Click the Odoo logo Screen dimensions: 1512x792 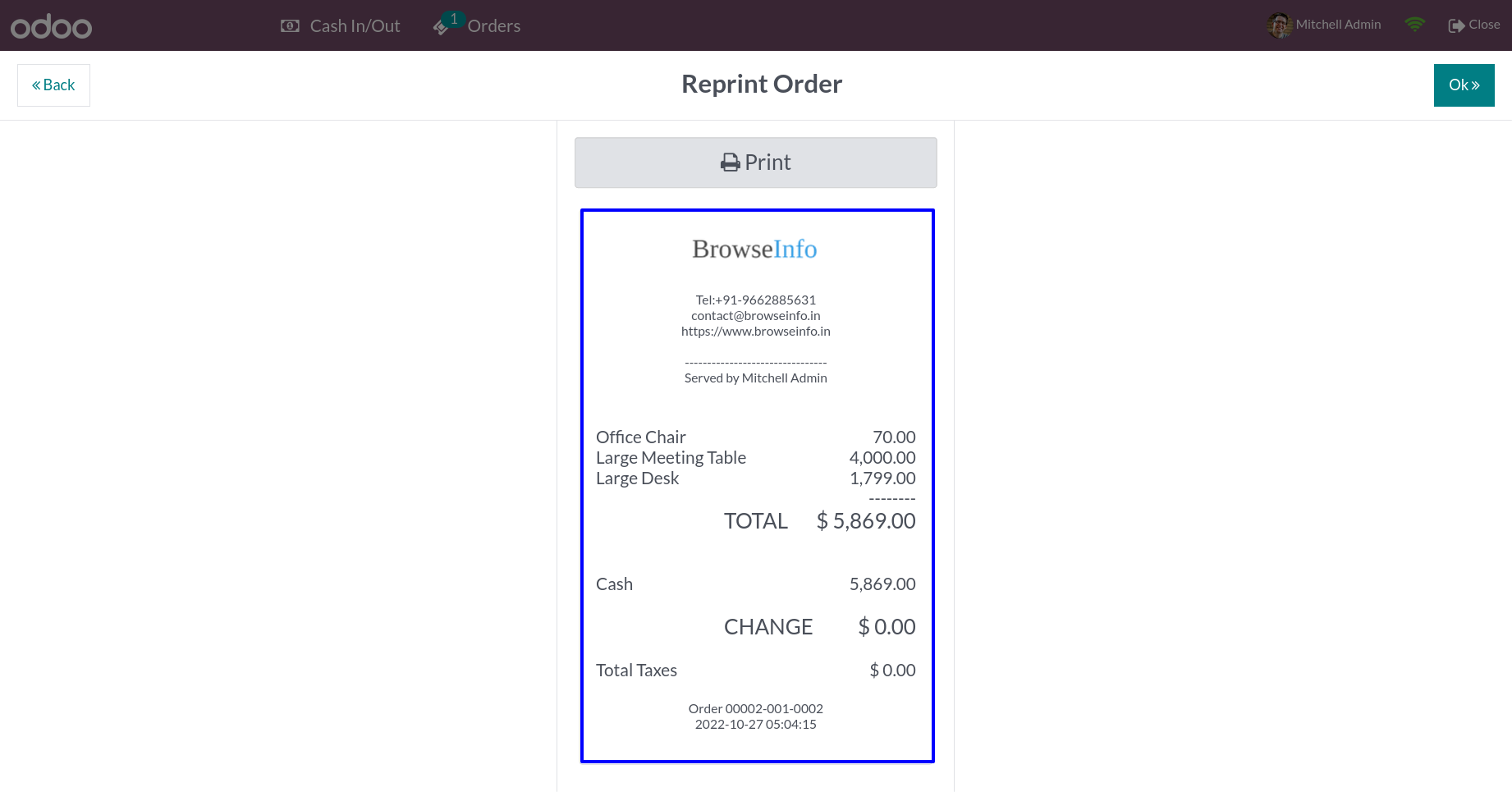coord(51,26)
